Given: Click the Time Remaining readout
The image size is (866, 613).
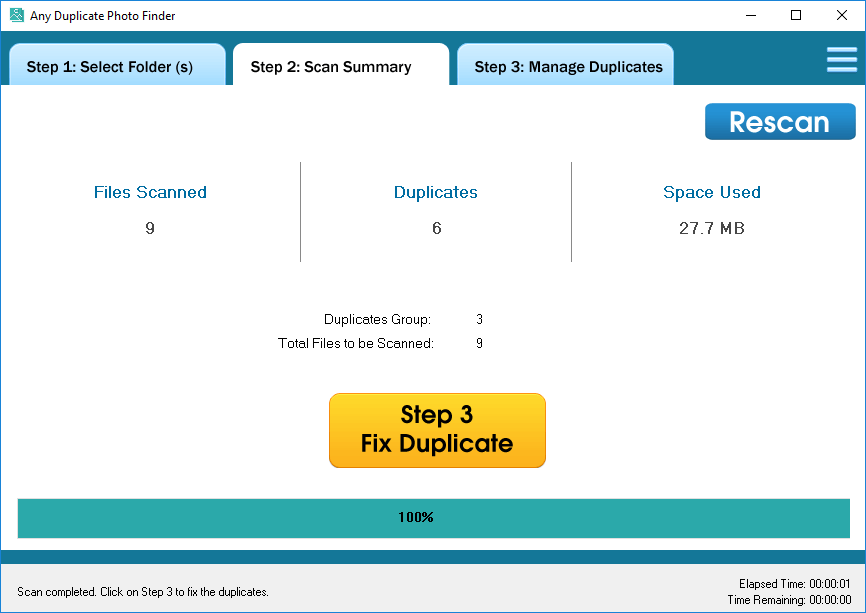Looking at the screenshot, I should tap(789, 600).
